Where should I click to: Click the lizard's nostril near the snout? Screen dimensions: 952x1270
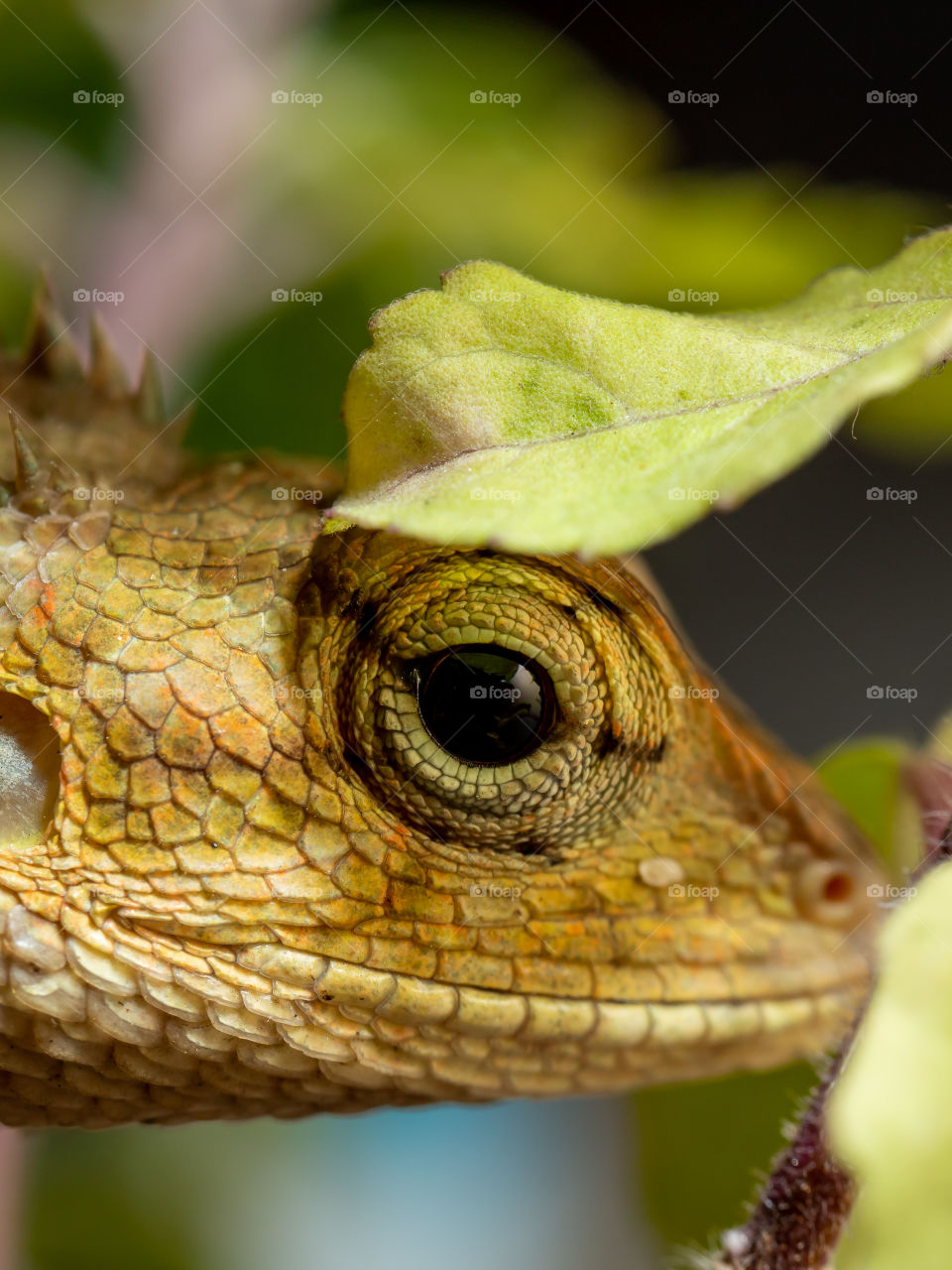(835, 886)
